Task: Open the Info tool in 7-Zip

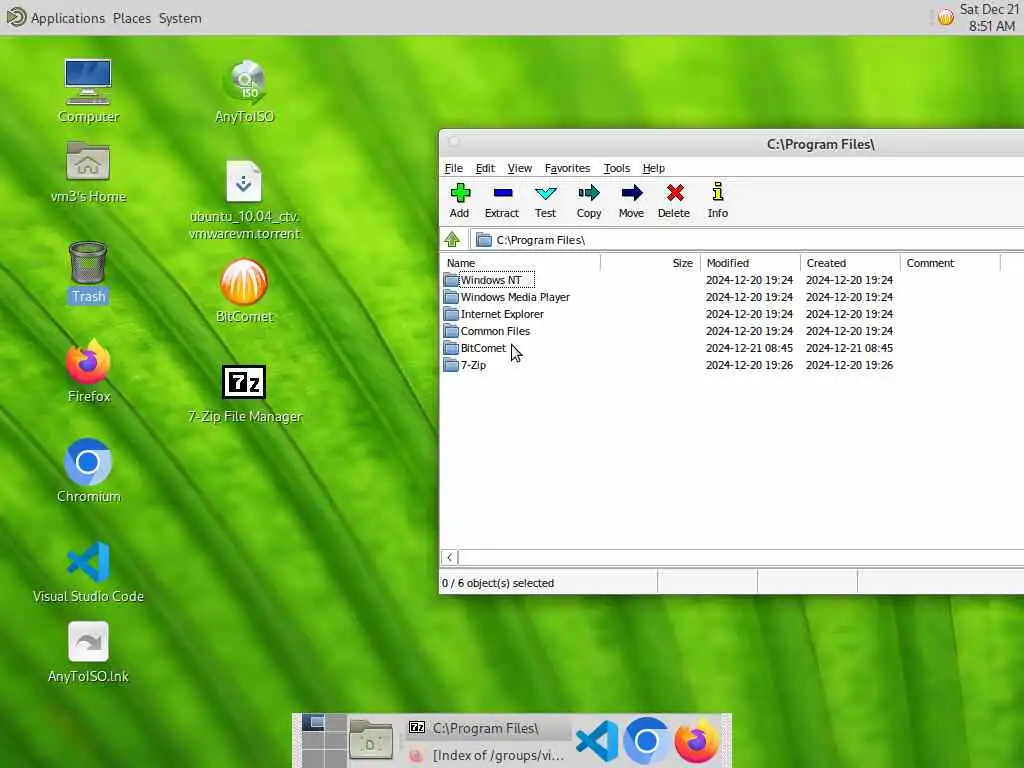Action: click(x=718, y=200)
